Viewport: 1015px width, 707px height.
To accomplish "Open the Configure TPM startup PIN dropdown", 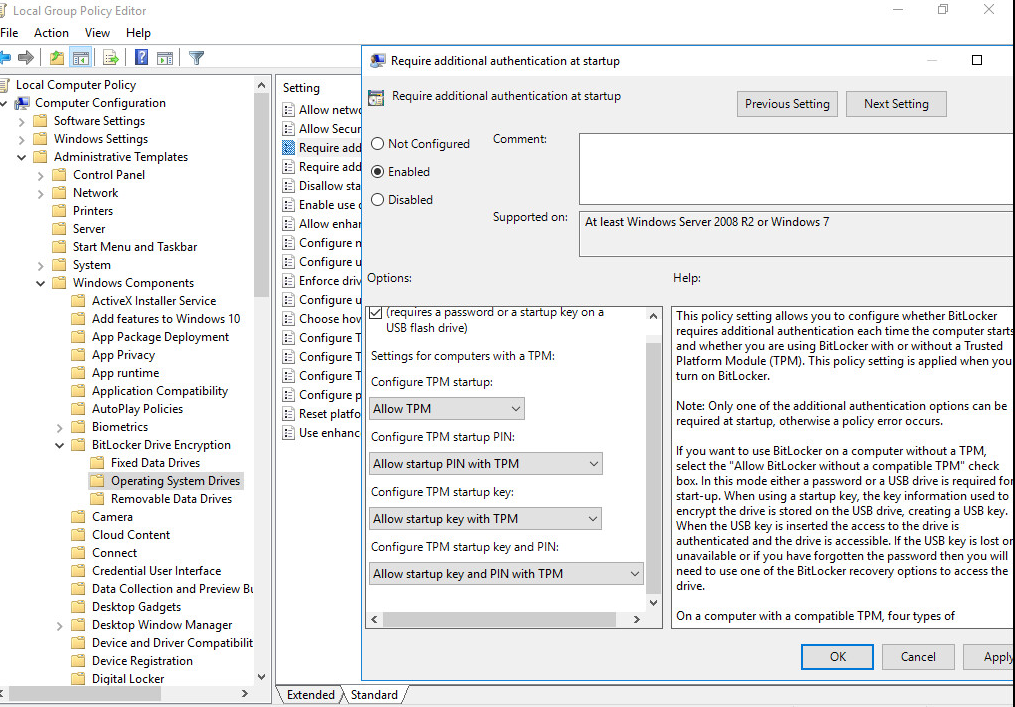I will pos(486,464).
